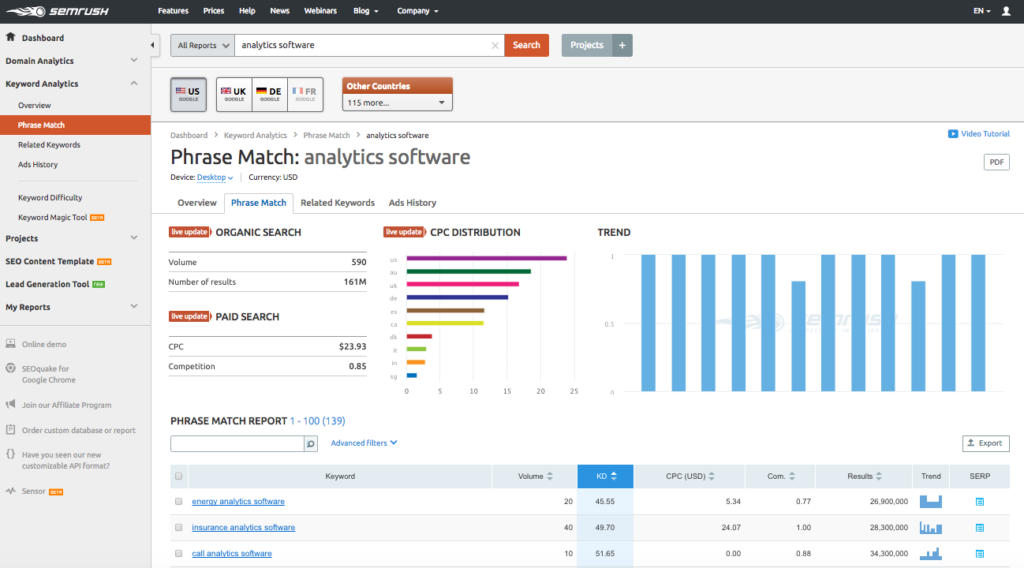Select the UK Google database

pyautogui.click(x=234, y=94)
